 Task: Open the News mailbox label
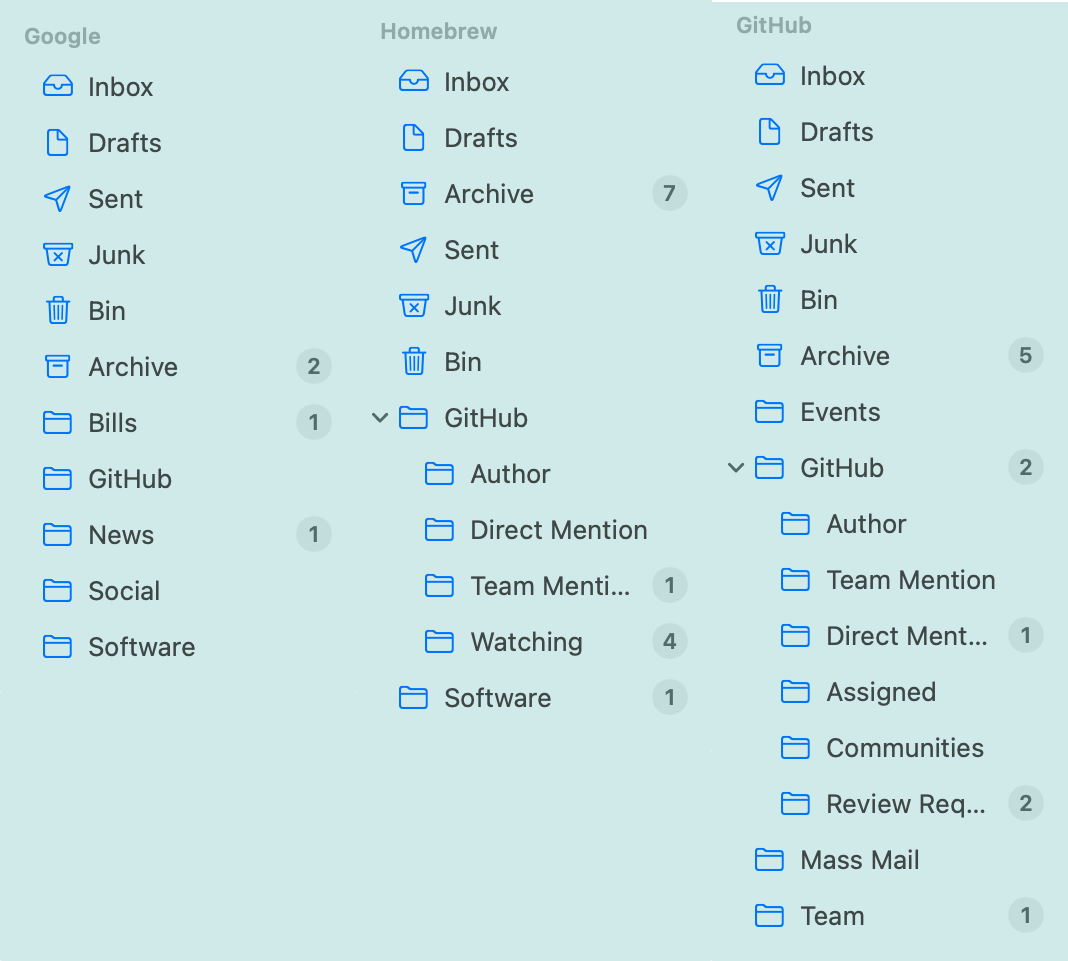[x=121, y=535]
